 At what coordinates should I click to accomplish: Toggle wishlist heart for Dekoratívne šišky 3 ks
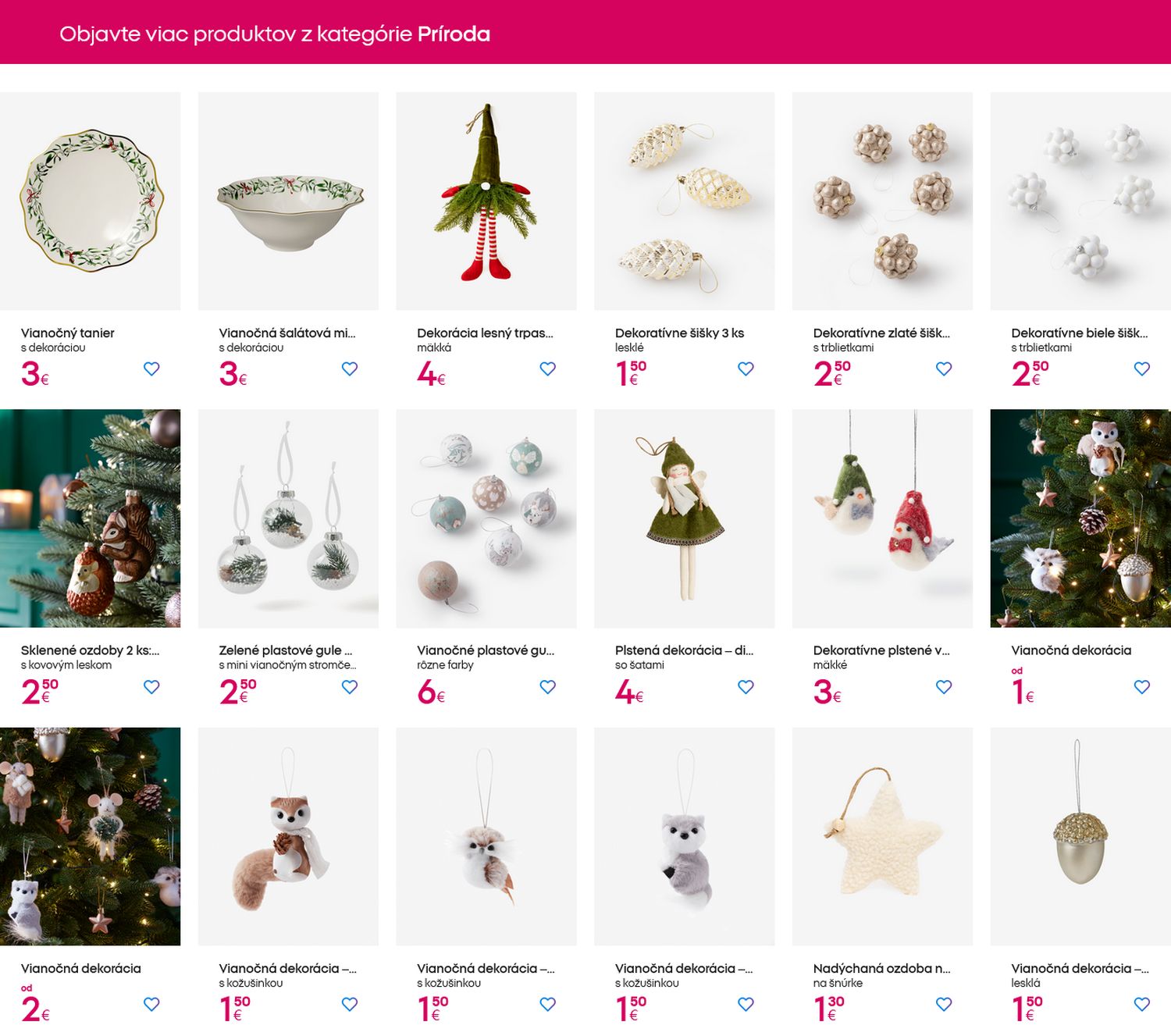point(746,368)
